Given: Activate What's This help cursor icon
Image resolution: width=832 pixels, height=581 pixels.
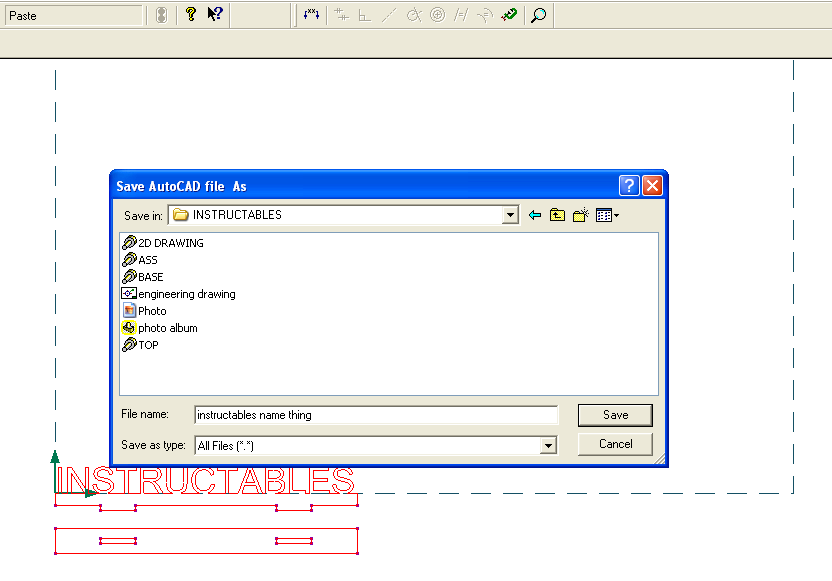Looking at the screenshot, I should [215, 14].
